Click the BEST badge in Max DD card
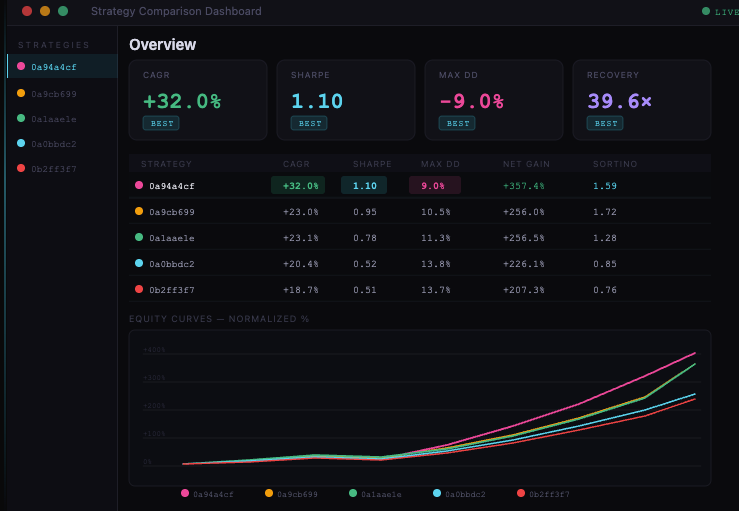The height and width of the screenshot is (511, 739). tap(457, 123)
